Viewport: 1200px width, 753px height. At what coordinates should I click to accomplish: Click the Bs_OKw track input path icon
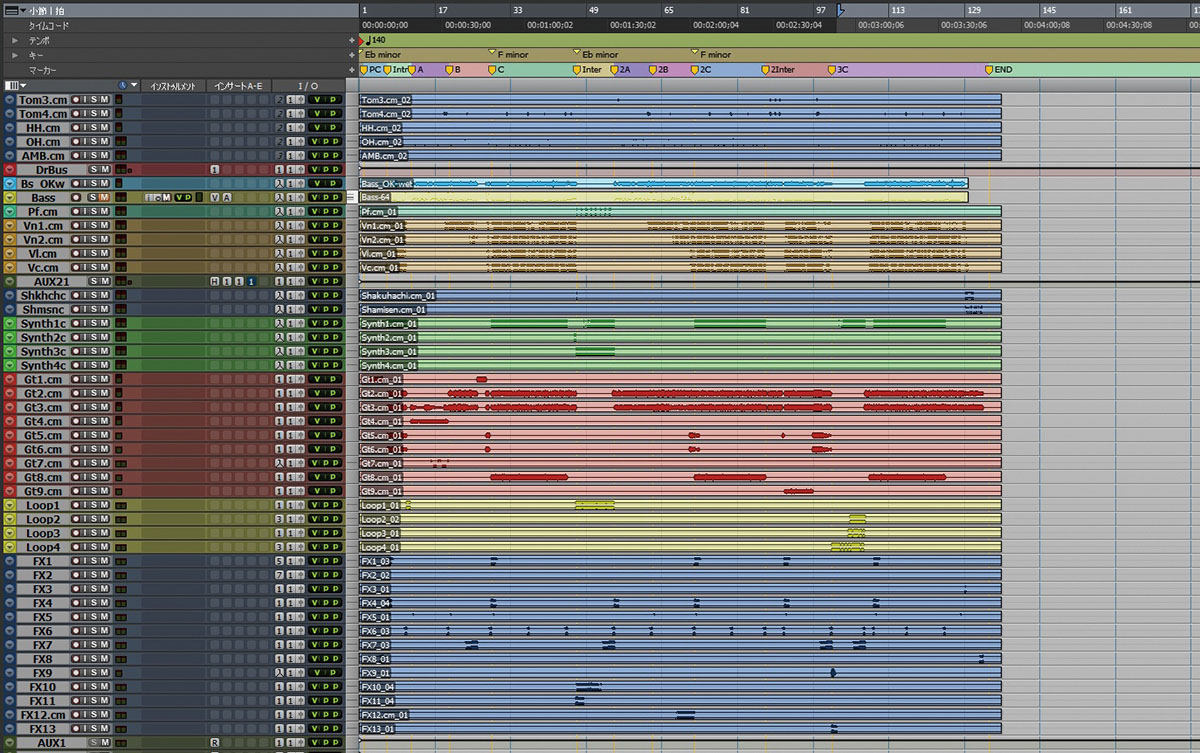pos(280,184)
